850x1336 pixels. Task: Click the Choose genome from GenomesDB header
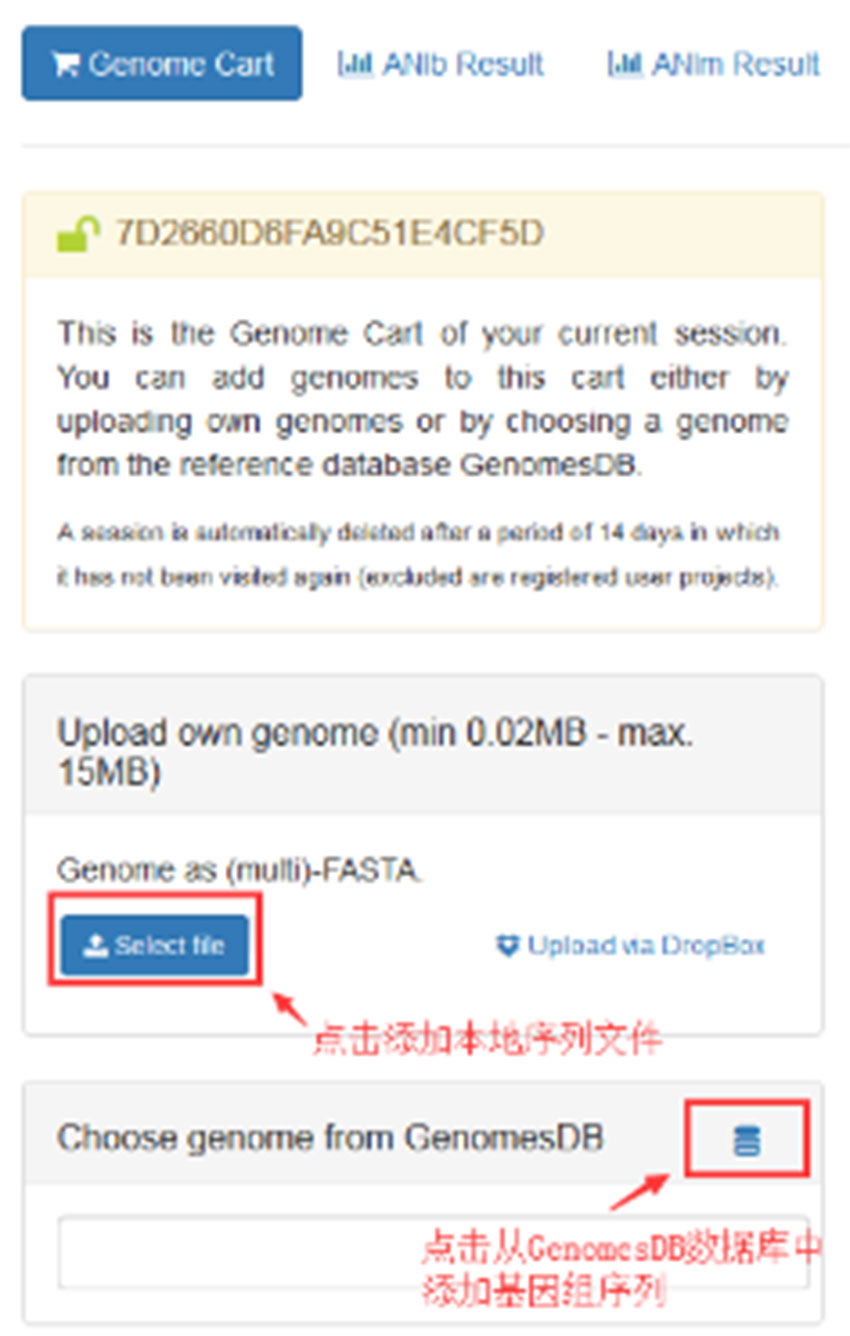(330, 1137)
